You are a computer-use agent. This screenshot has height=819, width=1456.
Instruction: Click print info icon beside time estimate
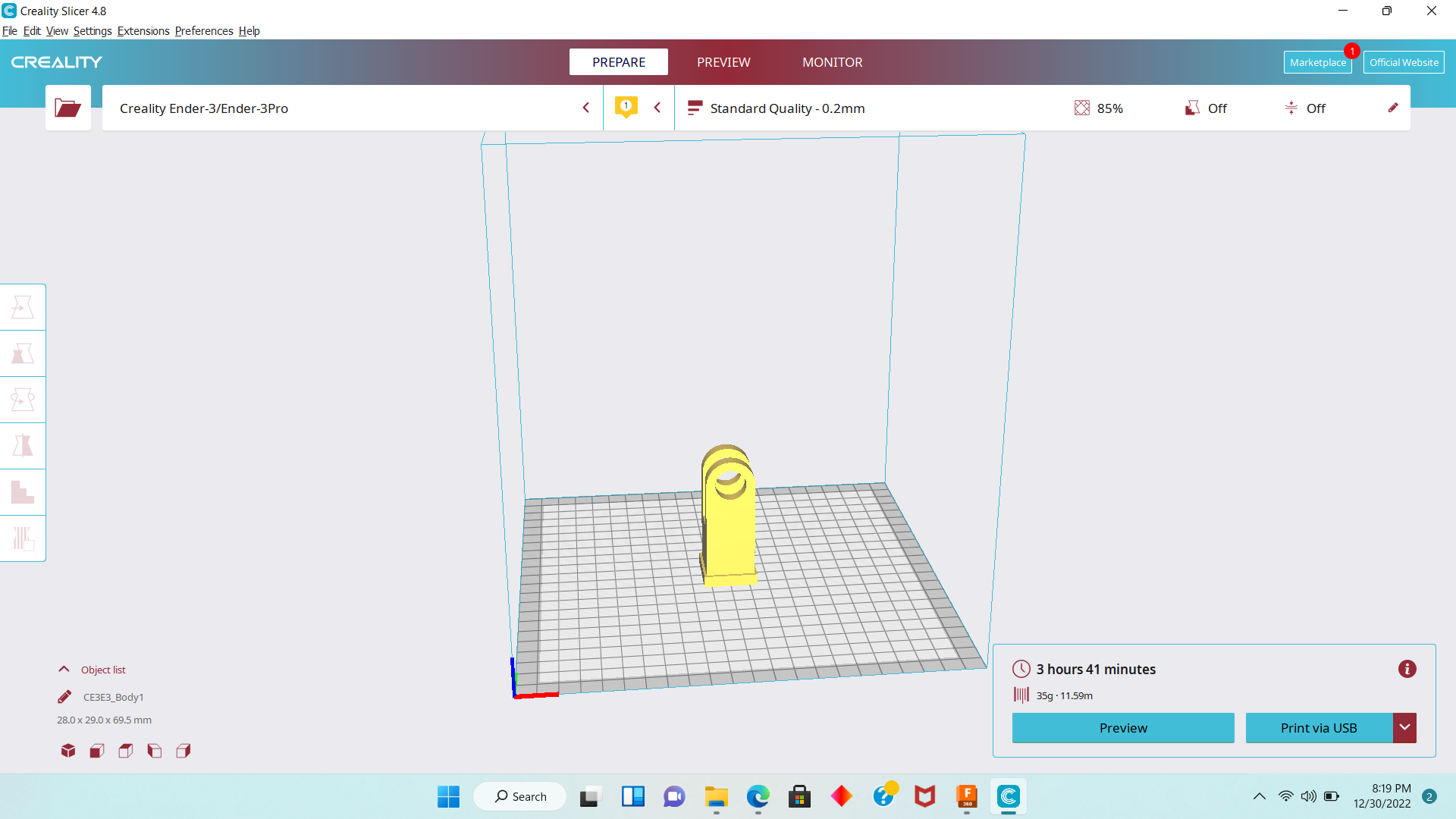(x=1407, y=669)
